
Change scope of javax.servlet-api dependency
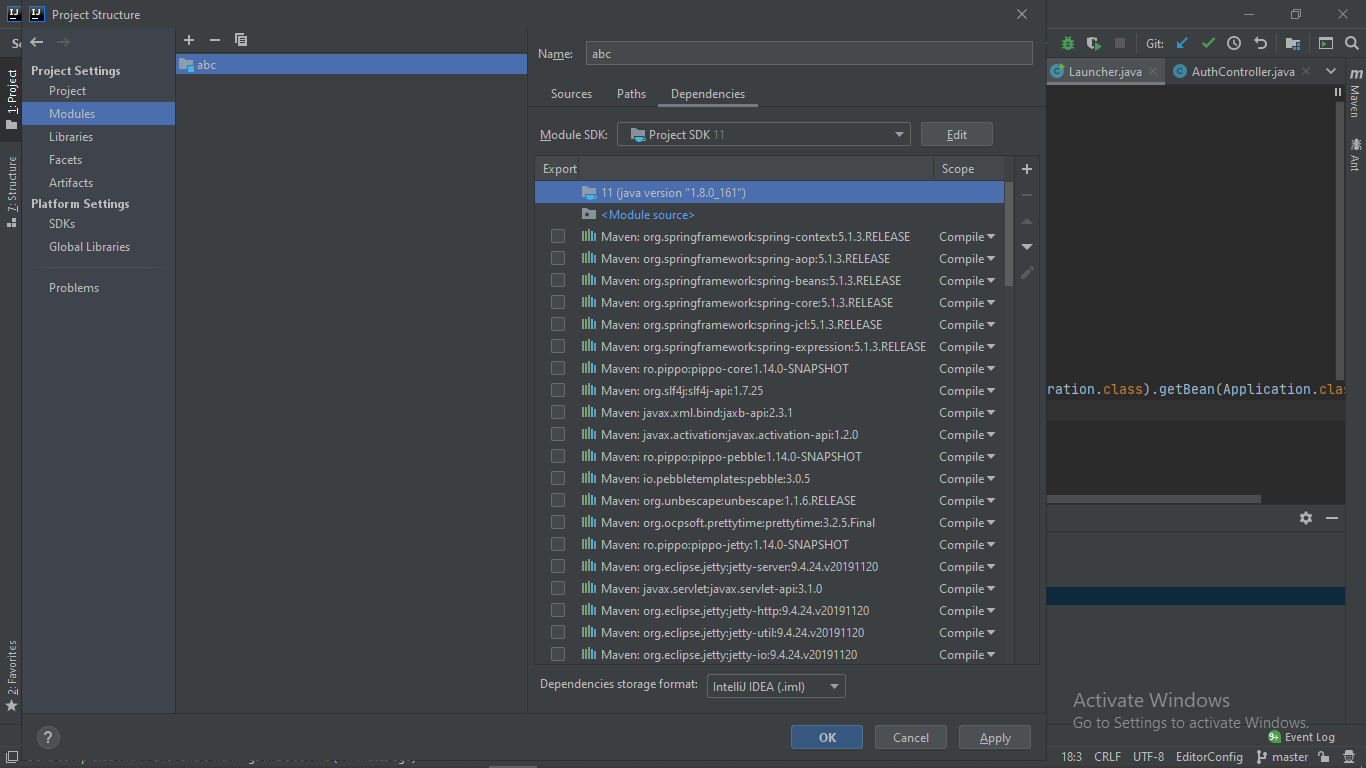pyautogui.click(x=967, y=589)
